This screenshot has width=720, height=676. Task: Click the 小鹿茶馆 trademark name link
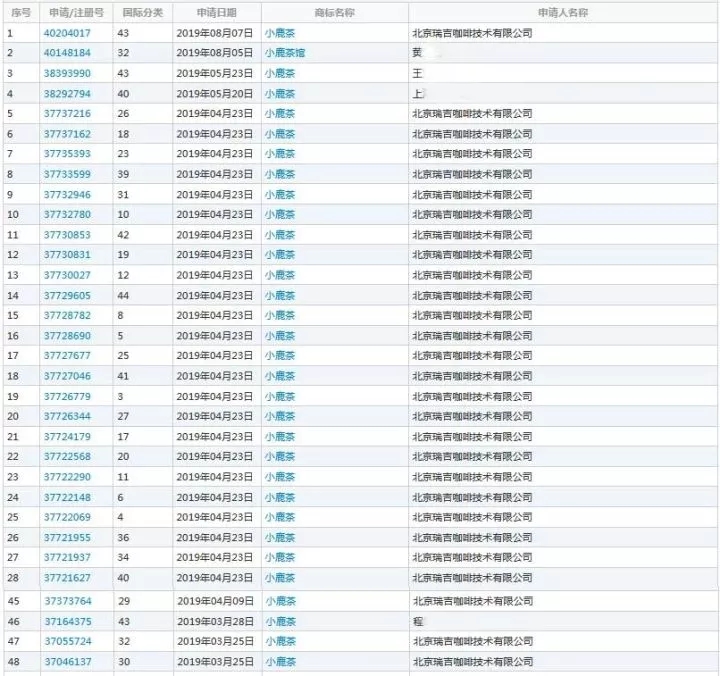pyautogui.click(x=285, y=53)
